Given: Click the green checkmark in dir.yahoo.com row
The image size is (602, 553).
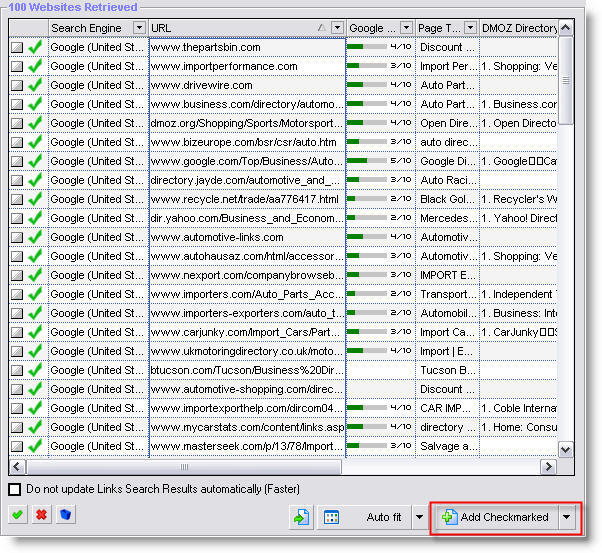Looking at the screenshot, I should (x=35, y=218).
